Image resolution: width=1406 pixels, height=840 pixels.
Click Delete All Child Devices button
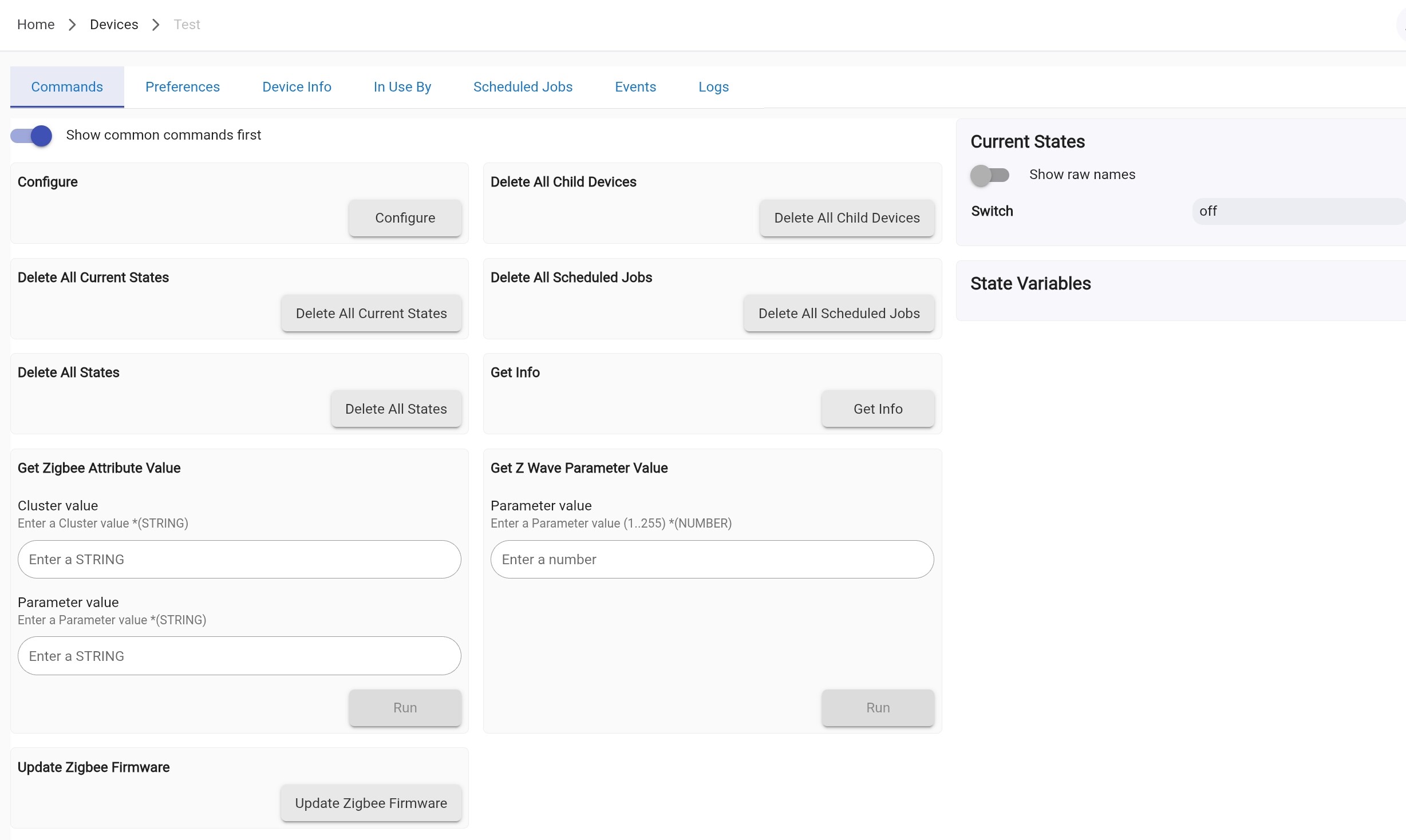tap(846, 218)
